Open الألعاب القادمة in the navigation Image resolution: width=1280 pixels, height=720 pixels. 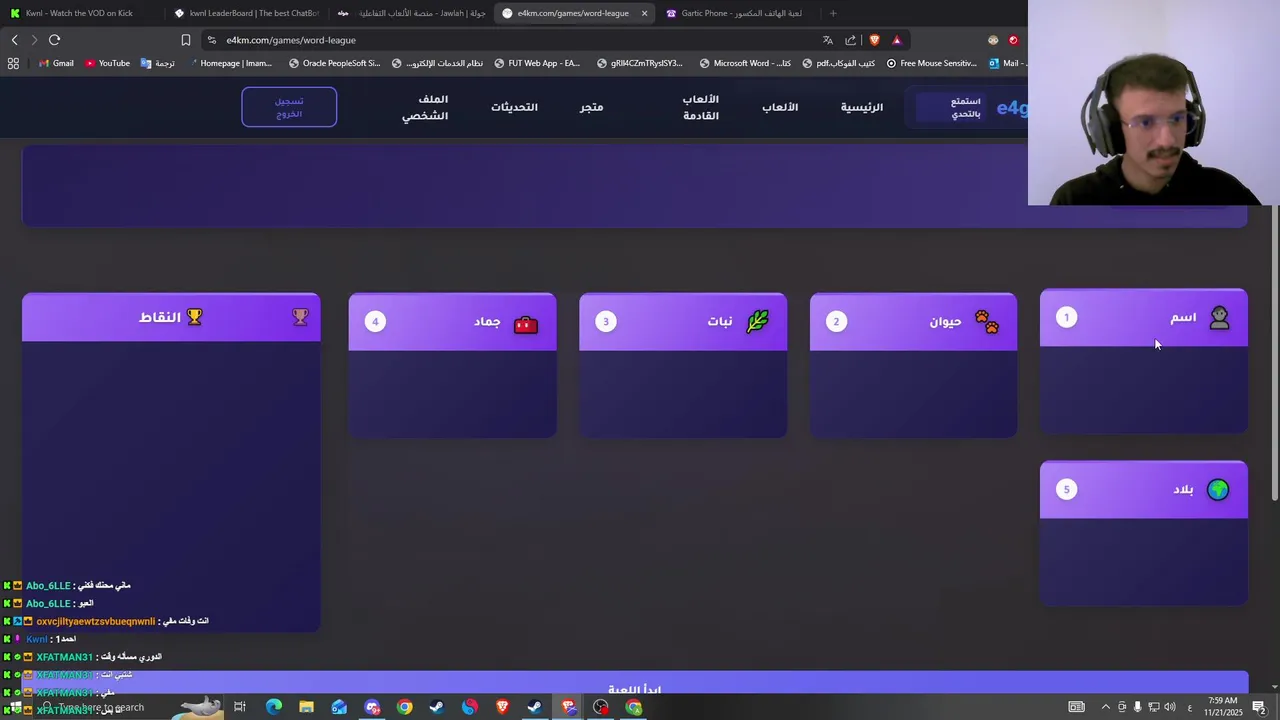click(701, 107)
